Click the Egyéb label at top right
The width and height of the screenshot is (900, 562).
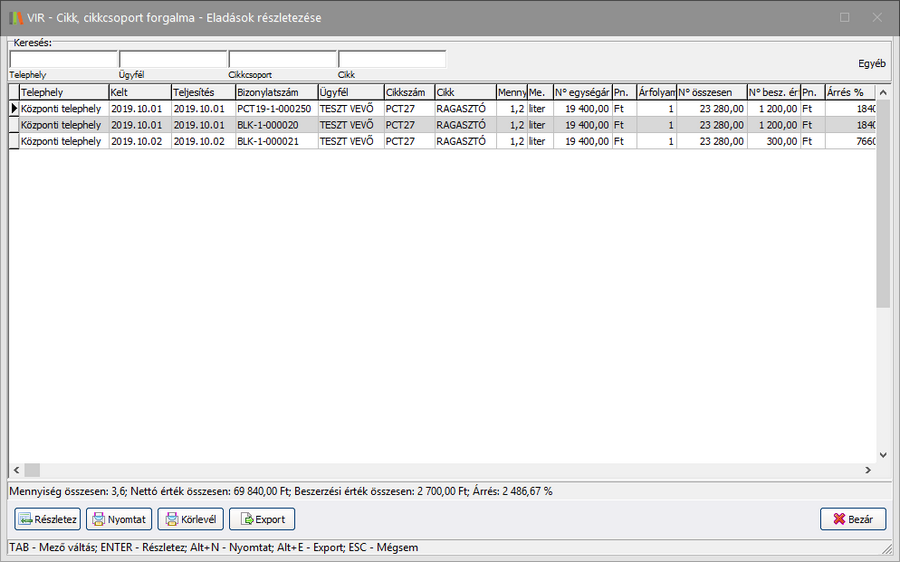click(x=871, y=64)
